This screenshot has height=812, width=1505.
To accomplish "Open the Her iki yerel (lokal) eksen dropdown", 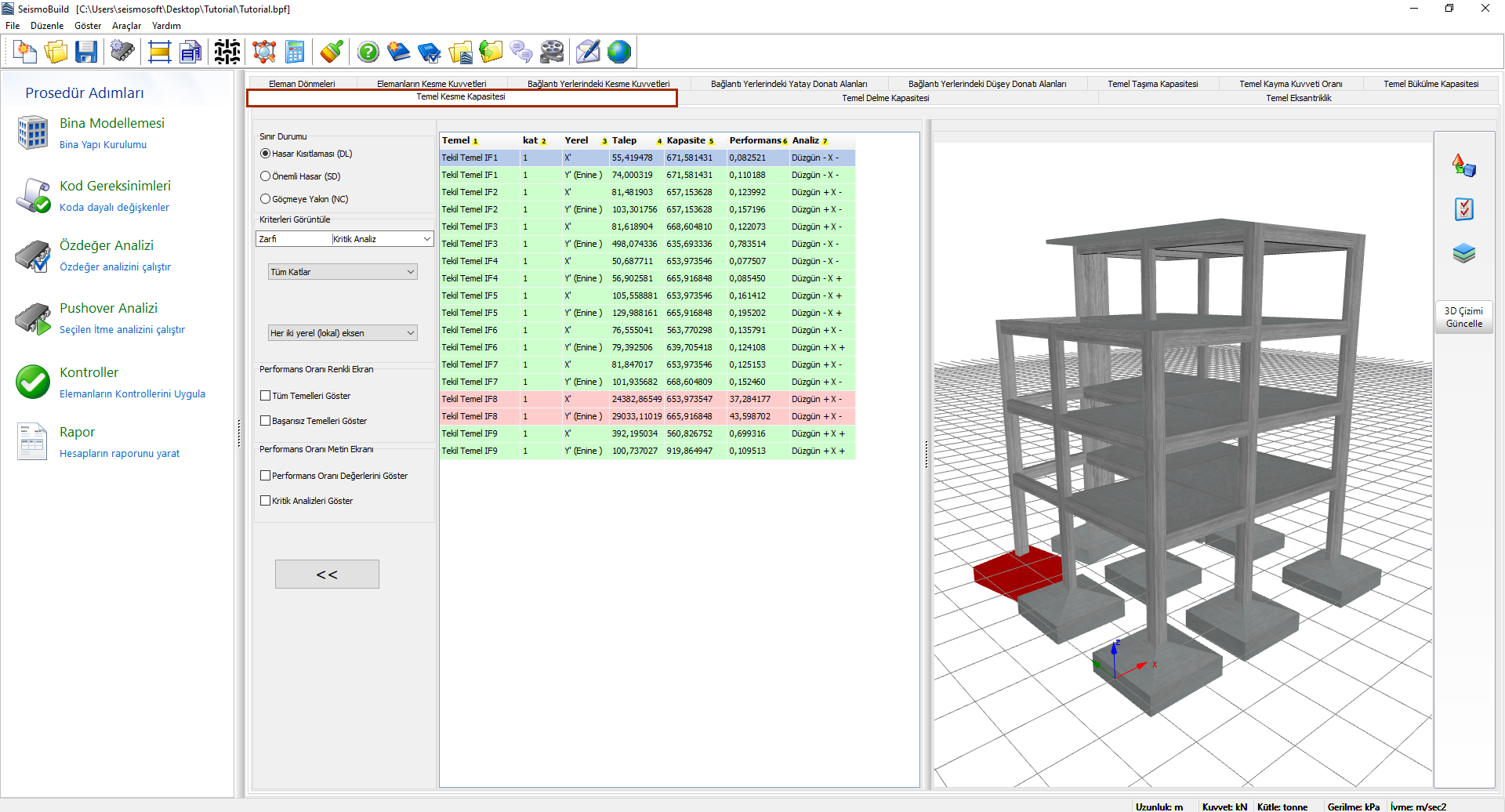I will point(343,333).
